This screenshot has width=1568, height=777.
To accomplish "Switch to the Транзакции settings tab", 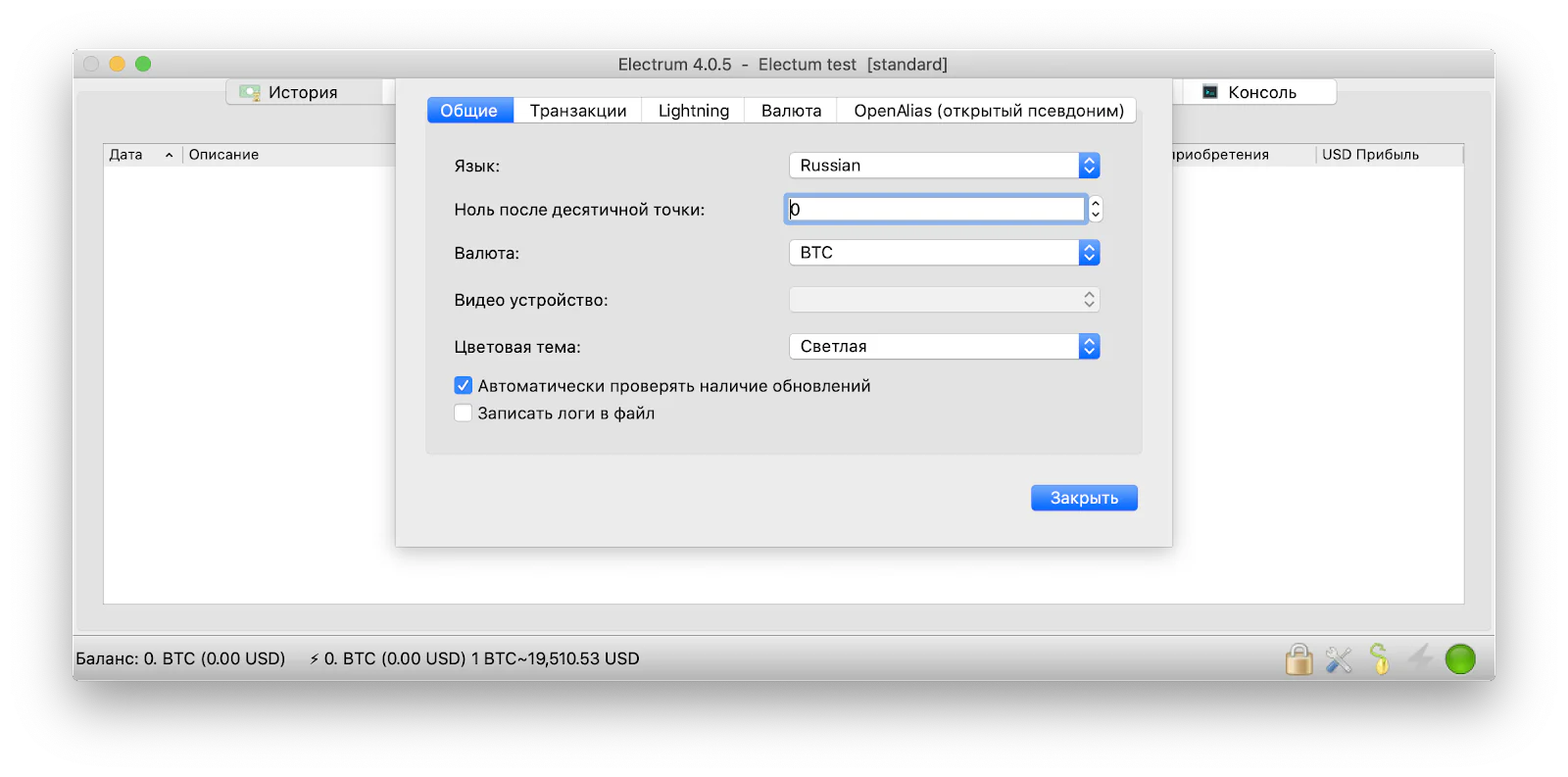I will point(578,111).
